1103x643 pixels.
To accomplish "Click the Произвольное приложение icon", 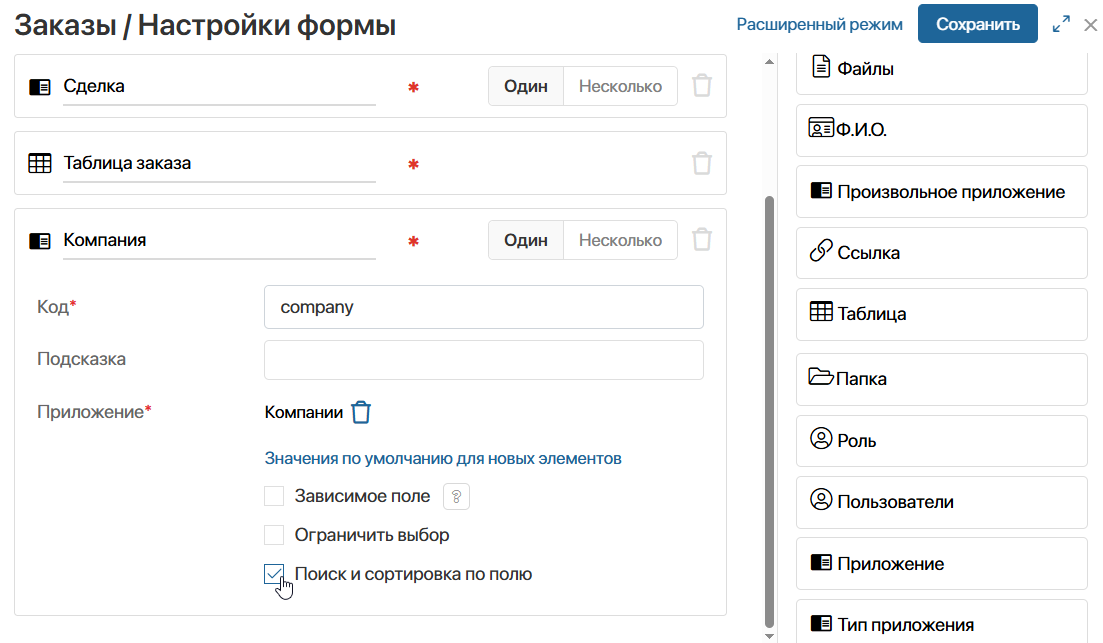I will tap(821, 190).
